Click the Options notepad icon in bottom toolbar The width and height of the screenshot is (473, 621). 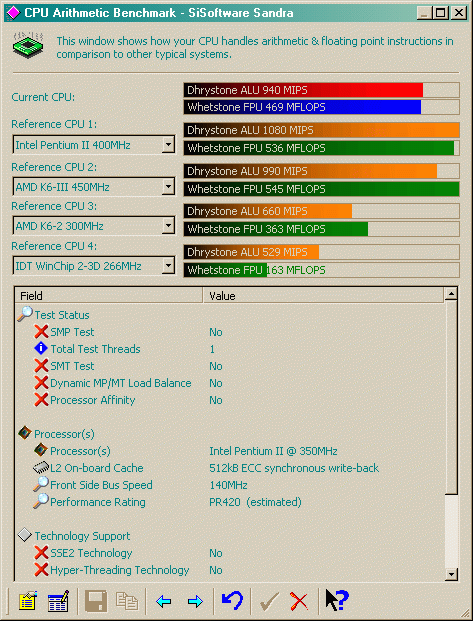click(x=28, y=602)
